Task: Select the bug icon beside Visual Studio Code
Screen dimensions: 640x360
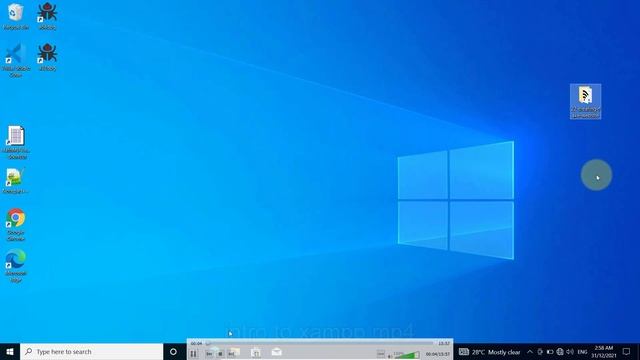Action: [47, 57]
